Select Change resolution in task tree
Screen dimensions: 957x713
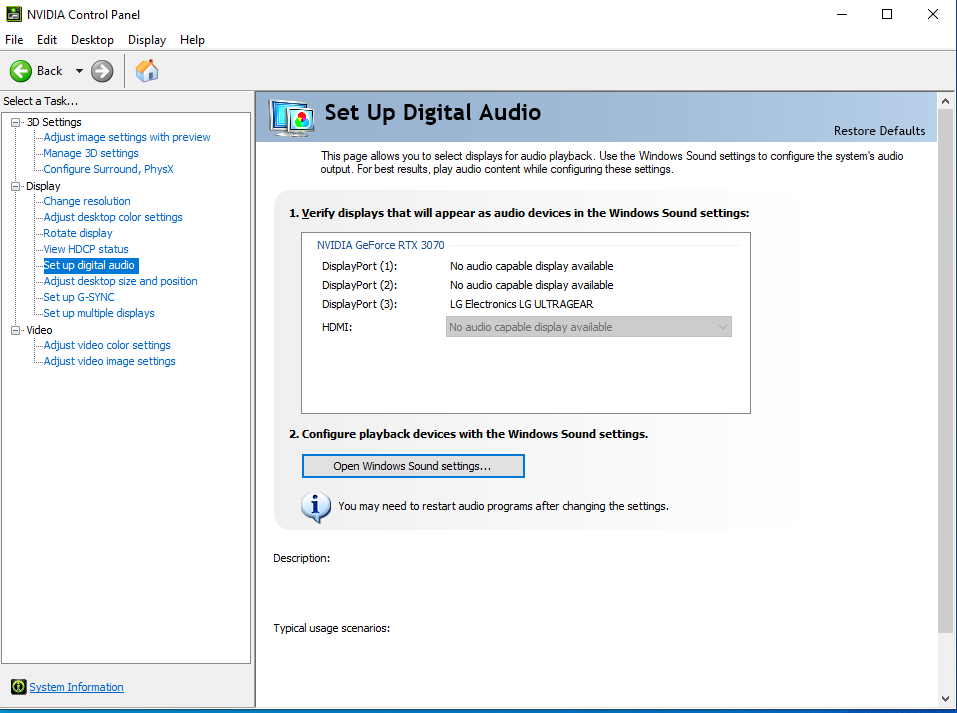point(87,201)
